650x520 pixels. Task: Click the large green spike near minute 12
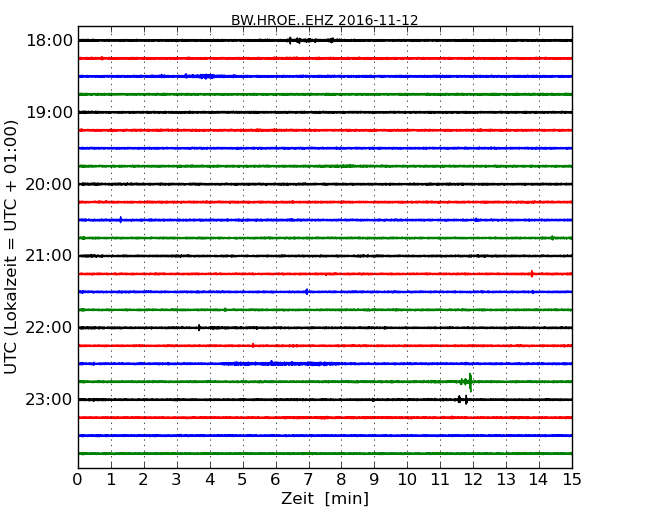click(470, 382)
